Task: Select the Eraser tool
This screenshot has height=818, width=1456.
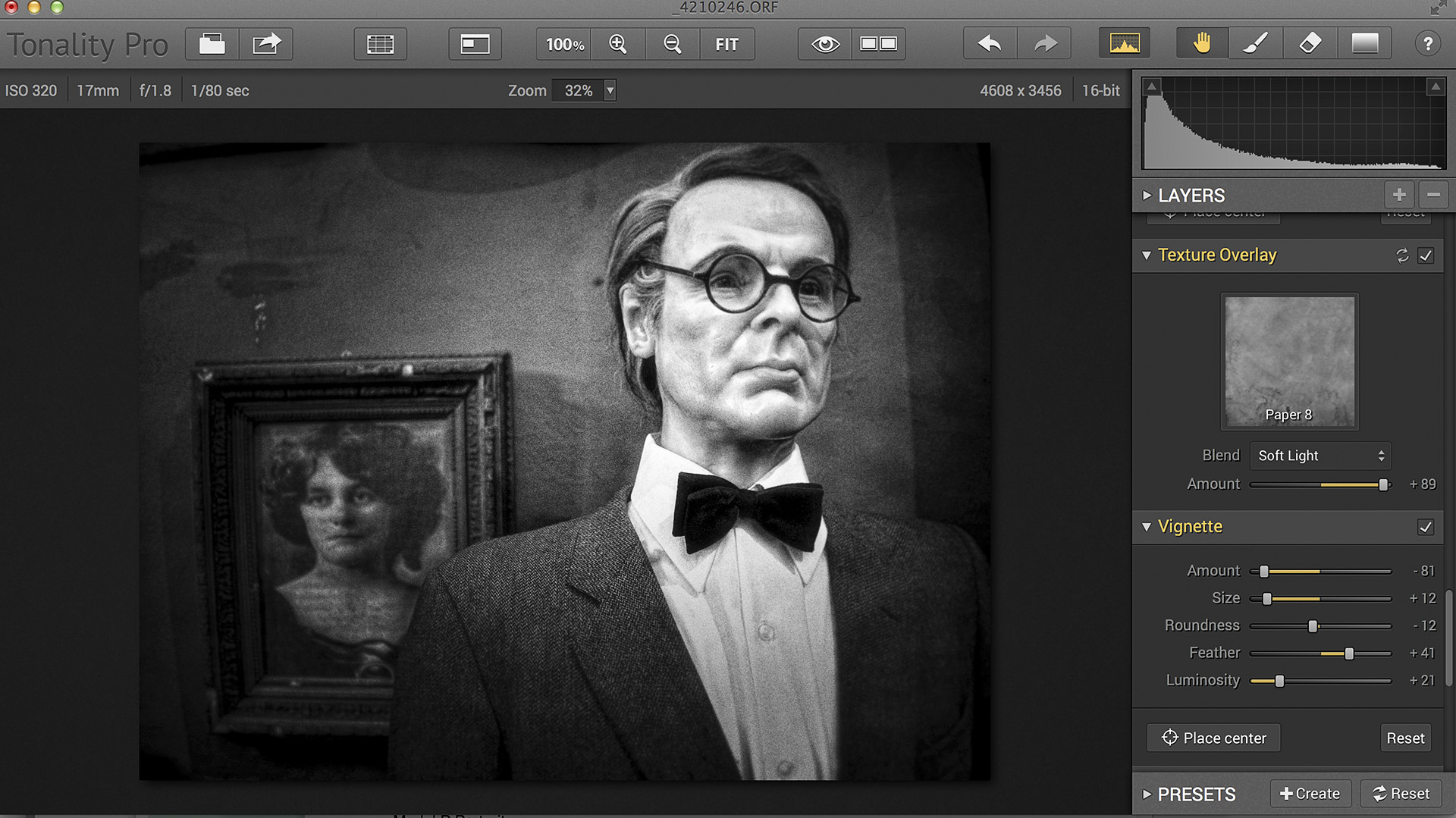Action: (1310, 44)
